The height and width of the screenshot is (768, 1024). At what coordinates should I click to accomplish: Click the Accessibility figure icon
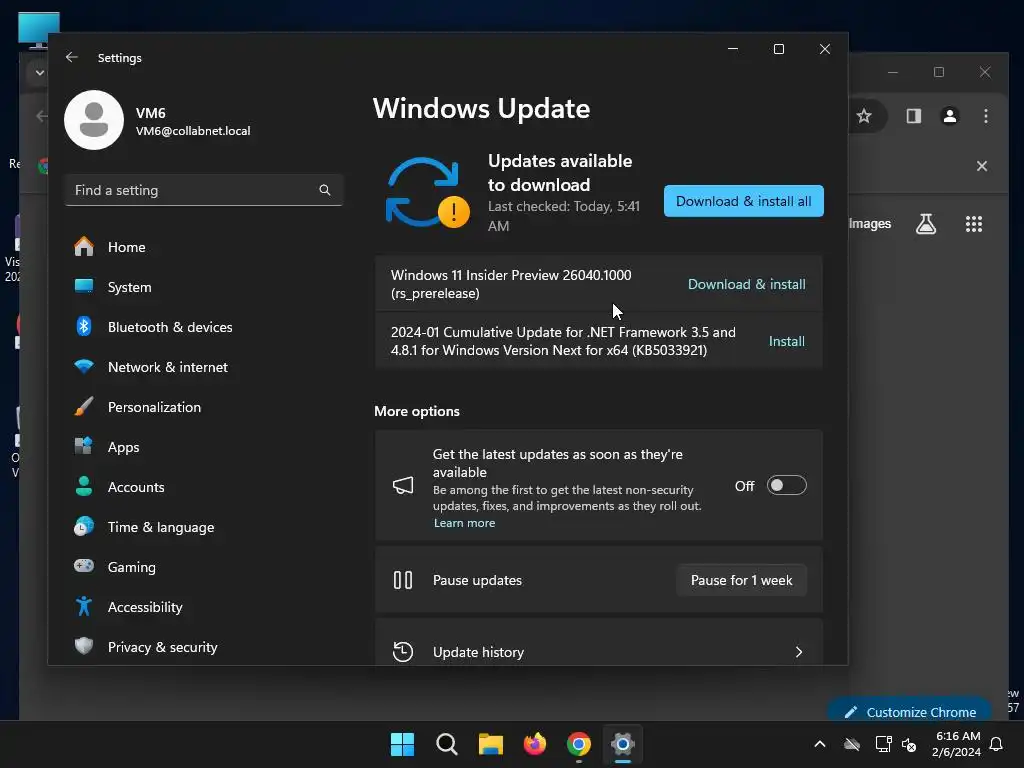[84, 606]
